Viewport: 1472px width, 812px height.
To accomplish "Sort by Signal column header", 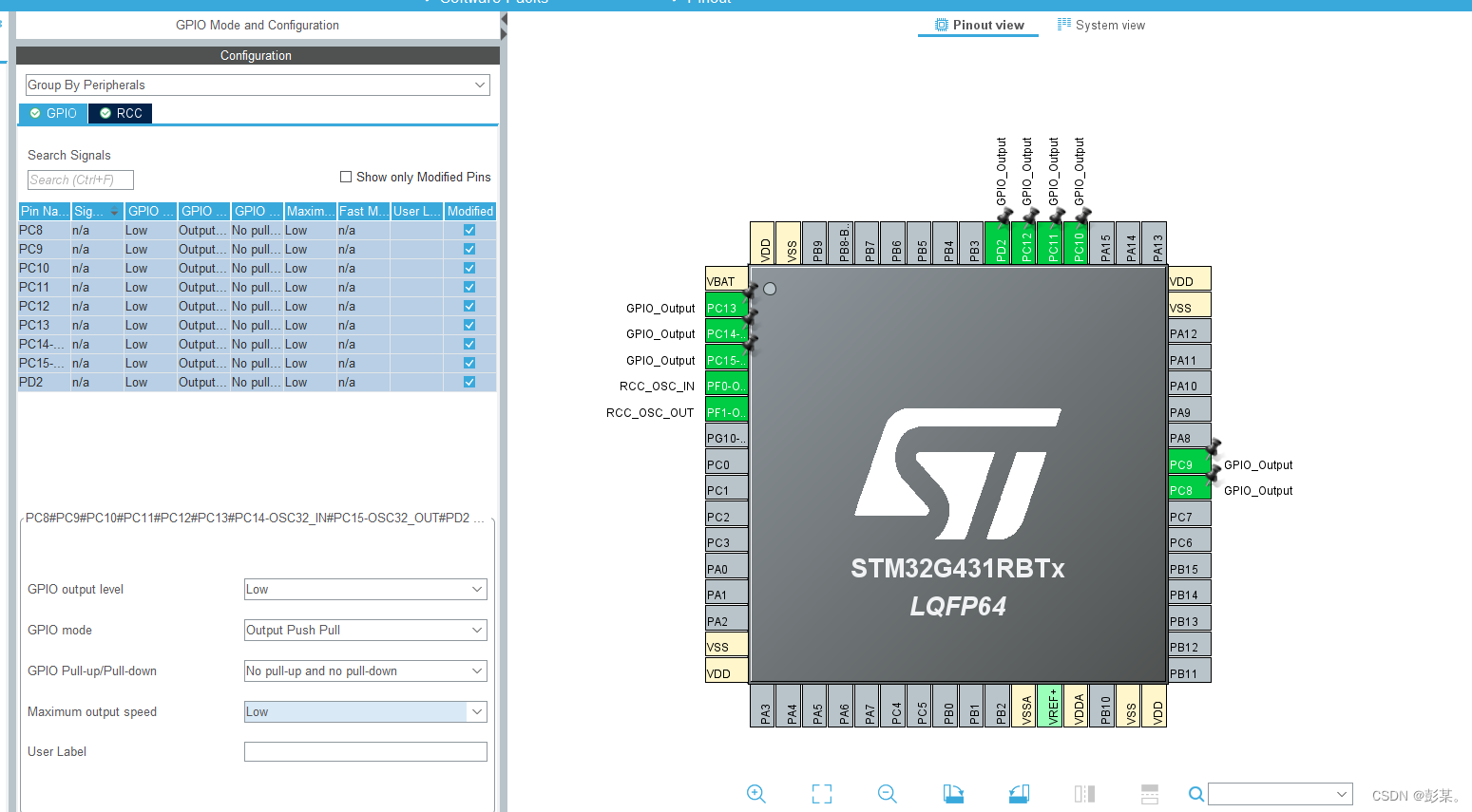I will [97, 211].
